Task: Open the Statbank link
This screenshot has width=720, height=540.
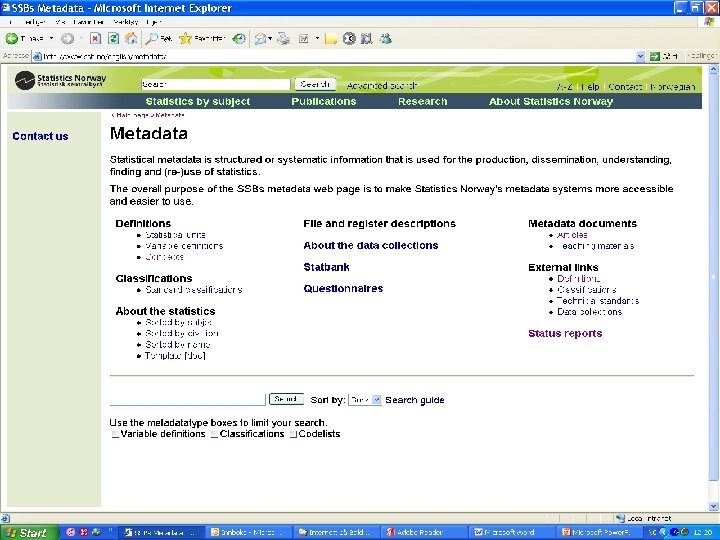Action: [326, 267]
